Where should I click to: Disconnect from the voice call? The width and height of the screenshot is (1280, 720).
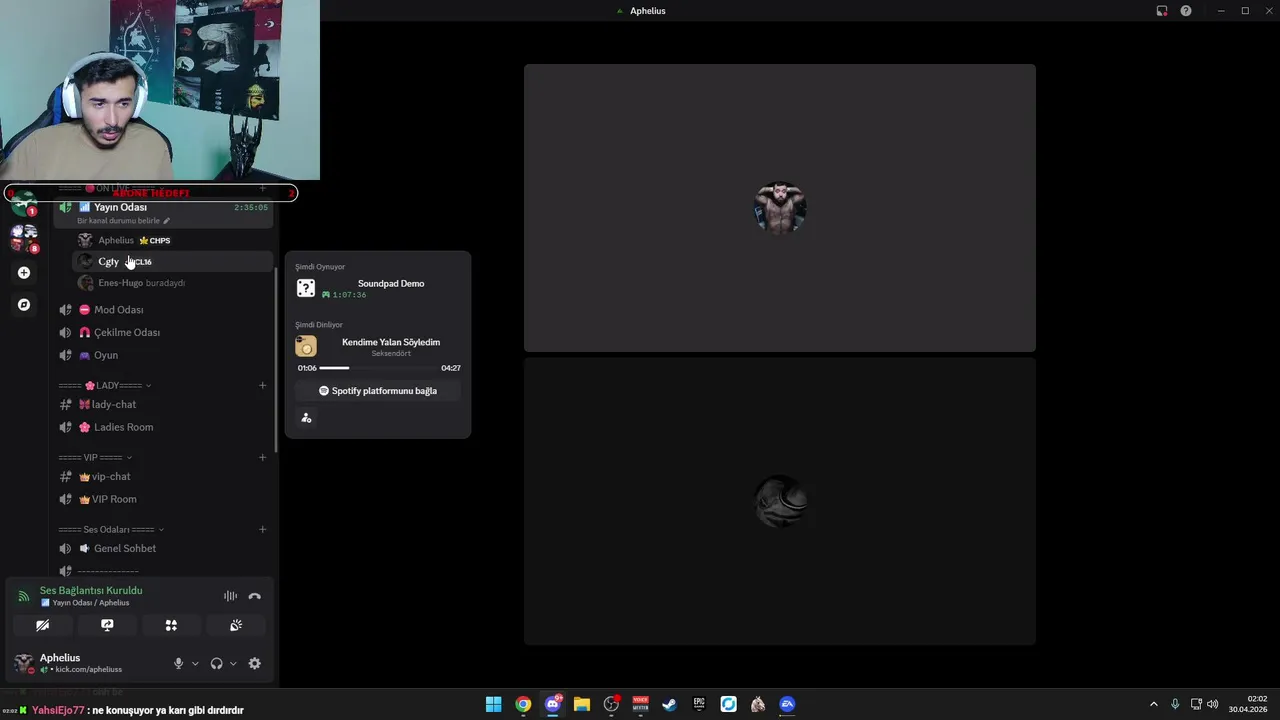click(255, 596)
